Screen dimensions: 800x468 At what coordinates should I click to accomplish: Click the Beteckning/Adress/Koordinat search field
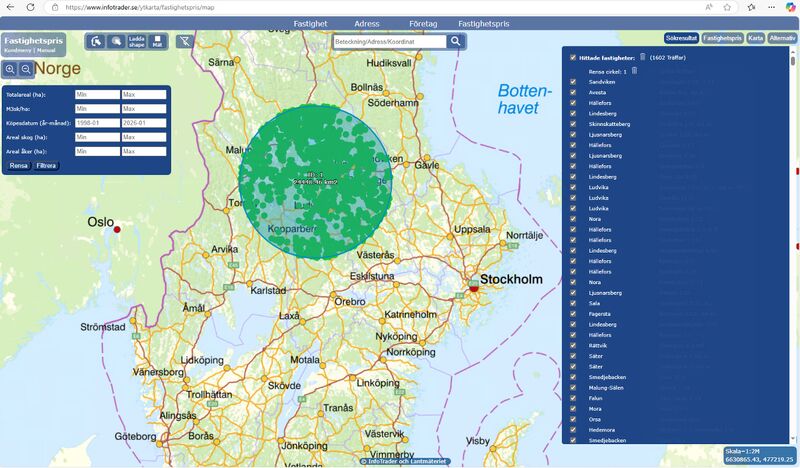coord(390,41)
